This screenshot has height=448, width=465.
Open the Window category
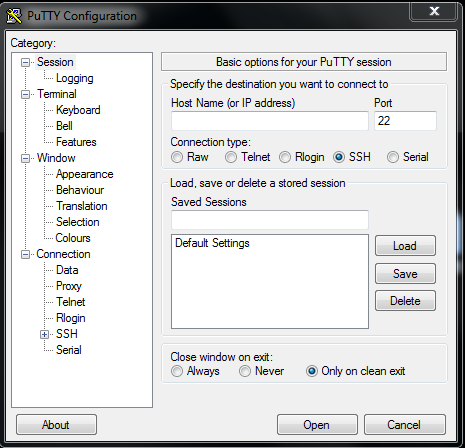point(56,158)
